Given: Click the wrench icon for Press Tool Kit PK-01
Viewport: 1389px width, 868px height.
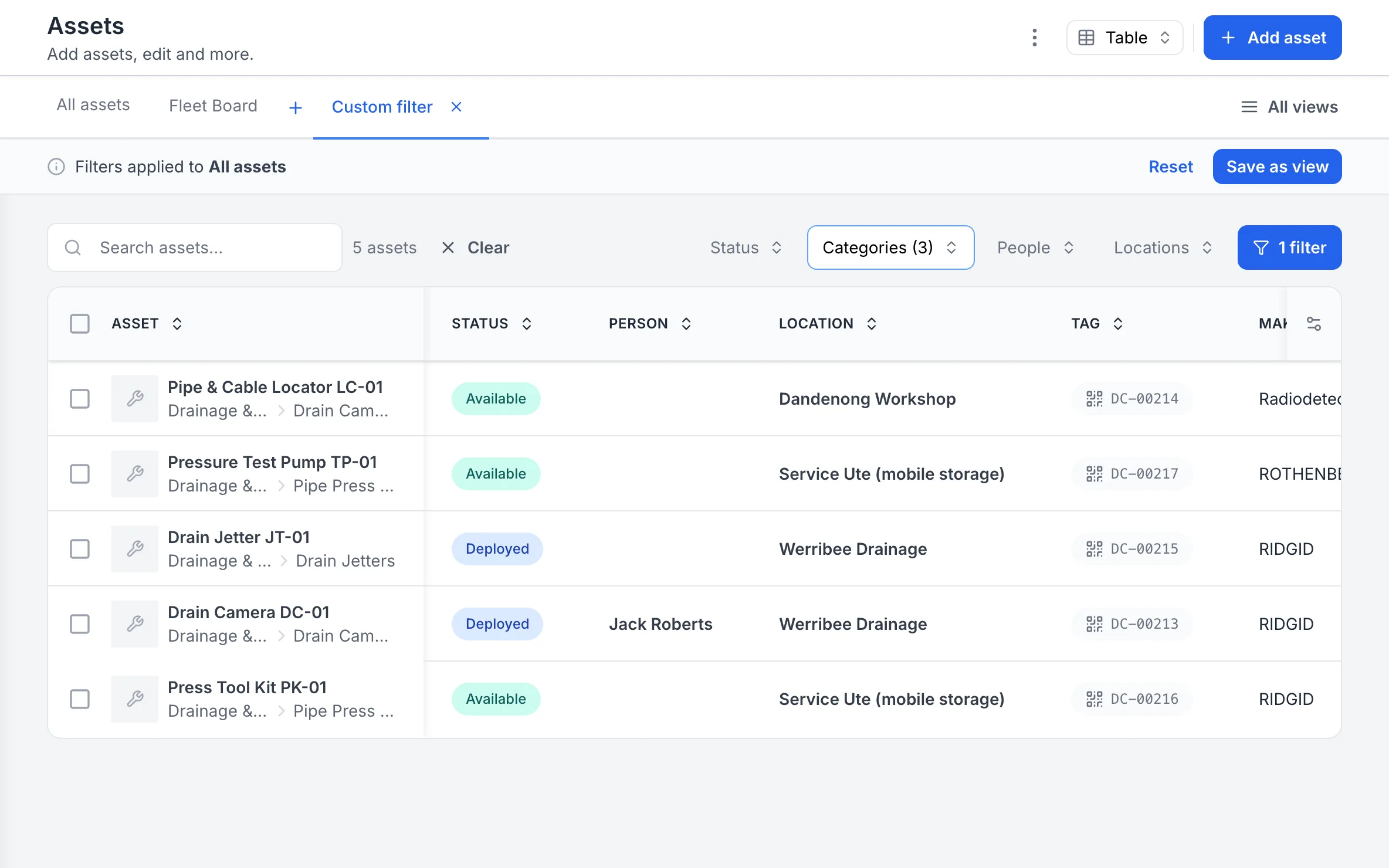Looking at the screenshot, I should click(x=135, y=699).
